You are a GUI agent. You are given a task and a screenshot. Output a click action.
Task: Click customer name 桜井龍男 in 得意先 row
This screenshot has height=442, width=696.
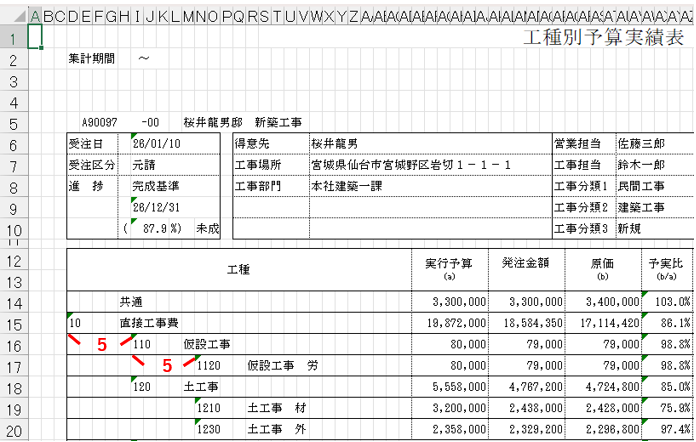[334, 144]
